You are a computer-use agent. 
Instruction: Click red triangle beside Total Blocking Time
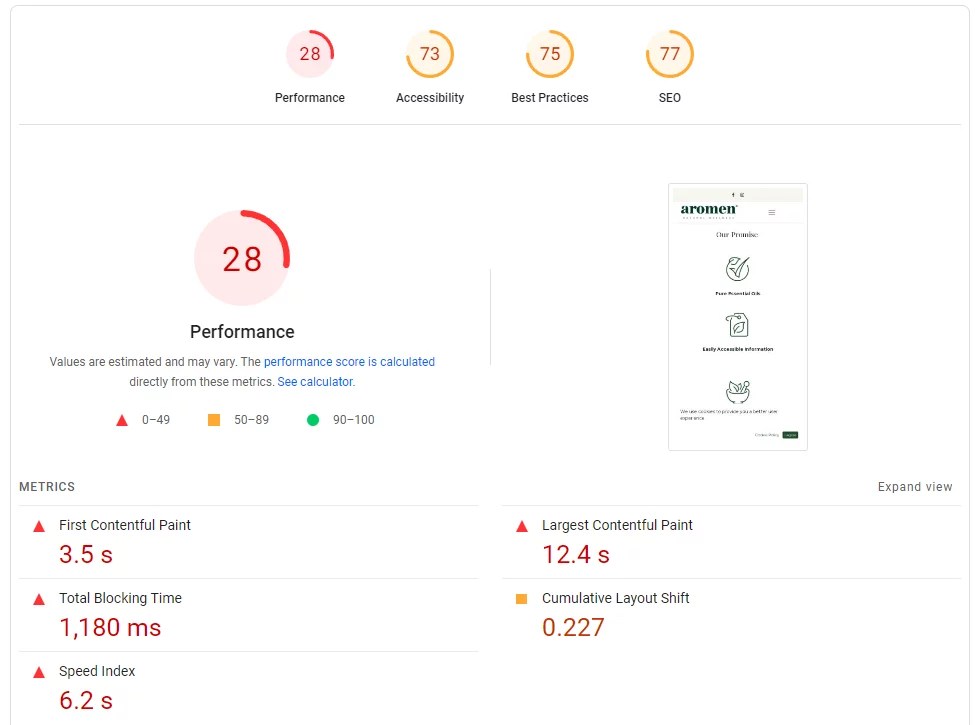pyautogui.click(x=39, y=599)
